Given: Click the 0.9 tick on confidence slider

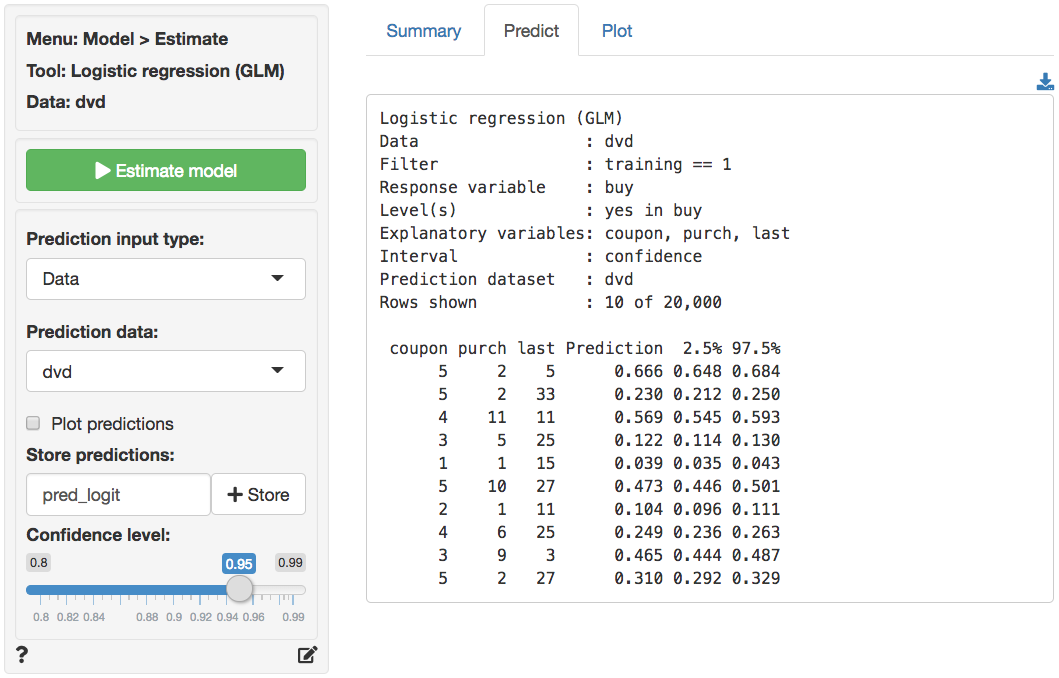Looking at the screenshot, I should tap(174, 617).
